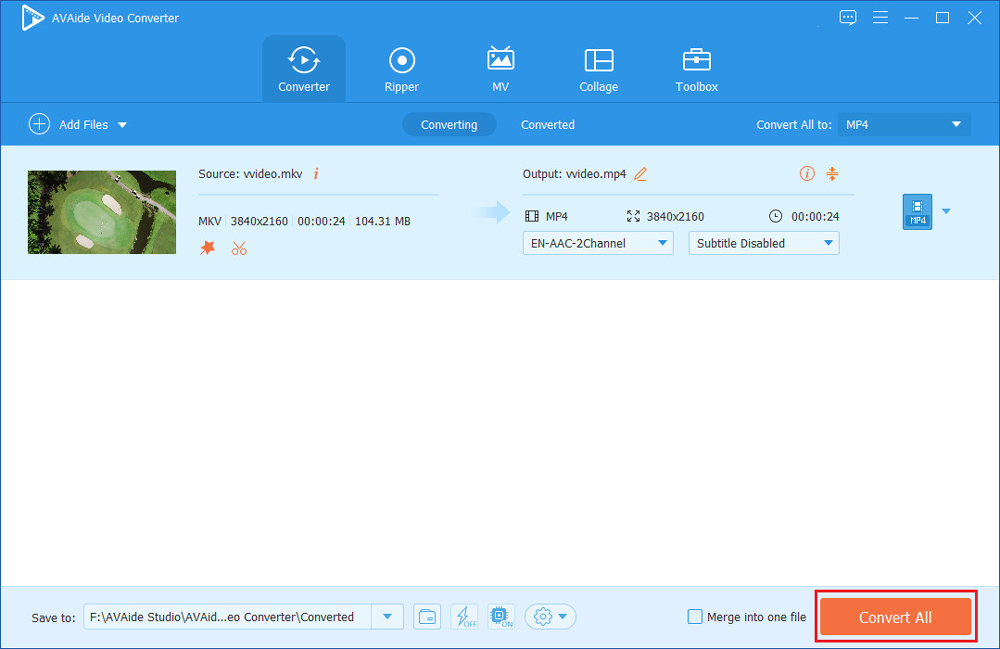Click the source size 104.31 MB text
The width and height of the screenshot is (1000, 649).
[x=383, y=221]
